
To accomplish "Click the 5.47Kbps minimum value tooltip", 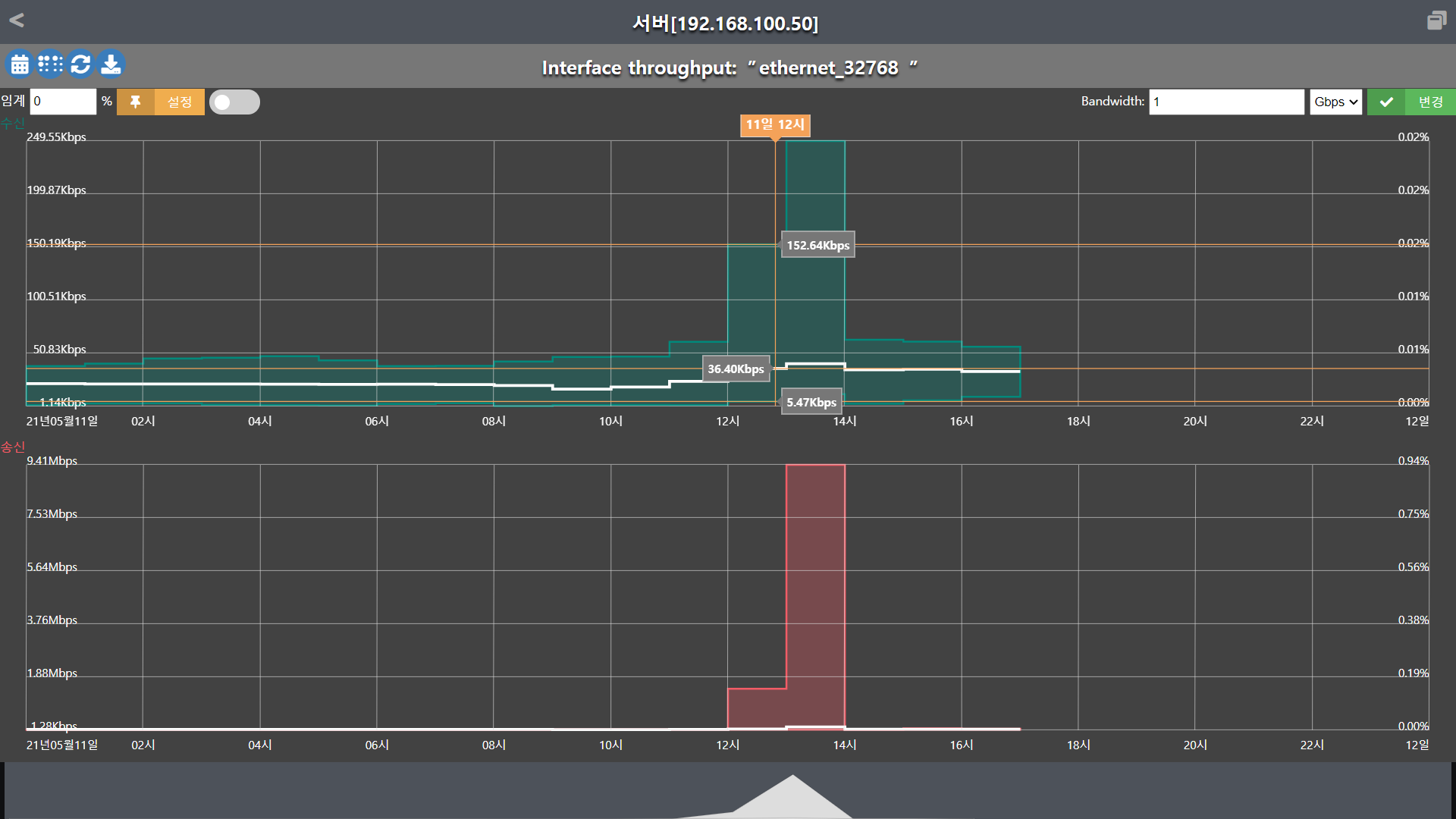I will point(811,403).
